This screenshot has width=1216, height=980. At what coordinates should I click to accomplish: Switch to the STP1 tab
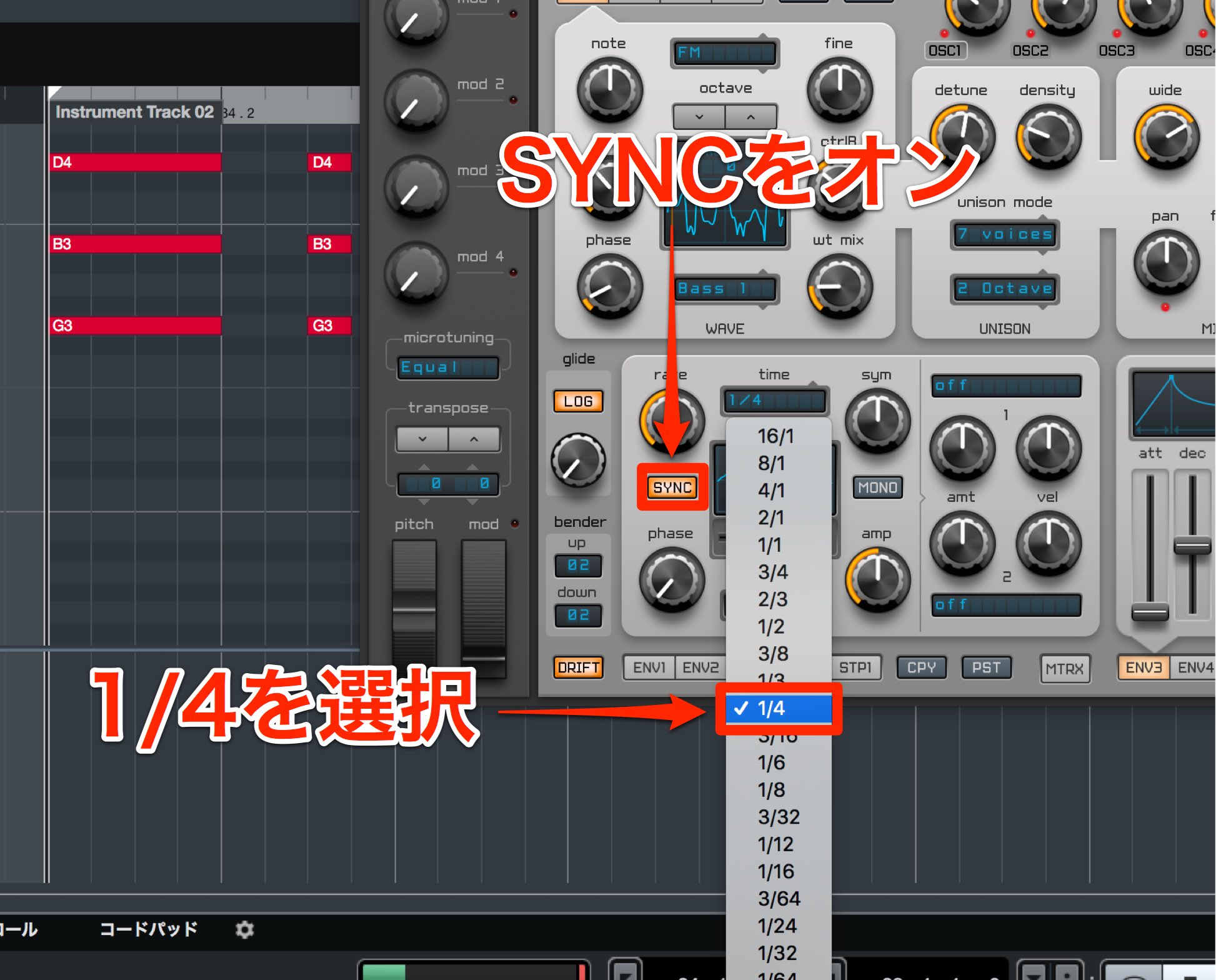click(x=855, y=667)
